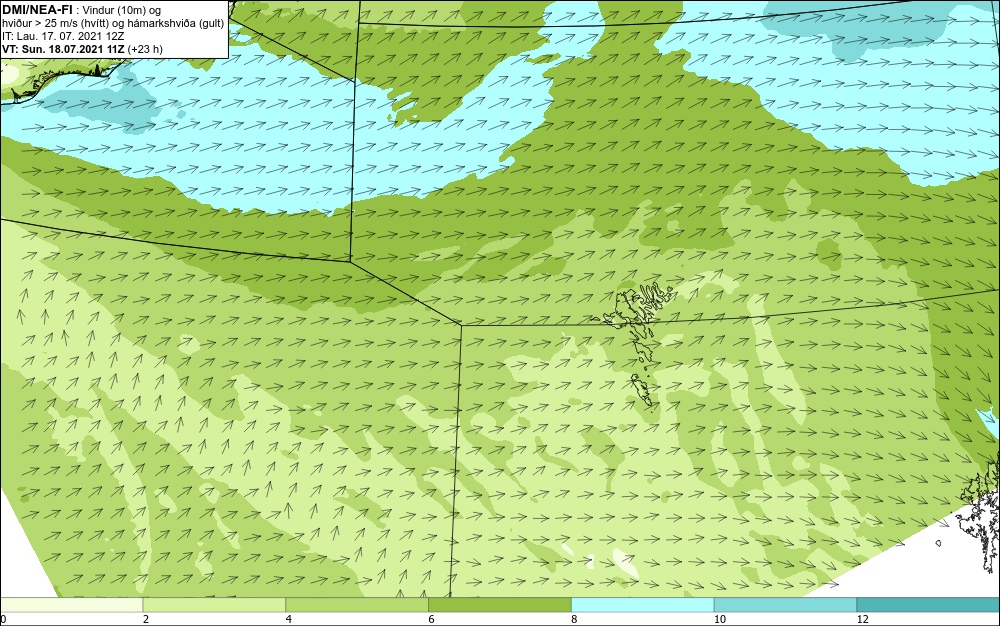Click the legend scale label 6
Screen dimensions: 1000x626
(431, 619)
